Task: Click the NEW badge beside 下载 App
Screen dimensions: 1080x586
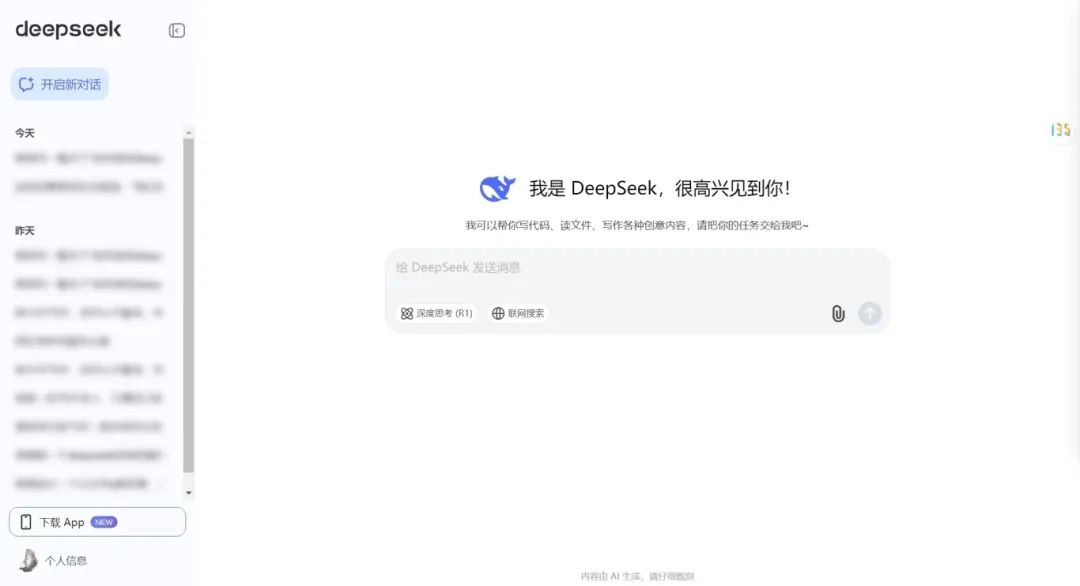Action: point(104,522)
